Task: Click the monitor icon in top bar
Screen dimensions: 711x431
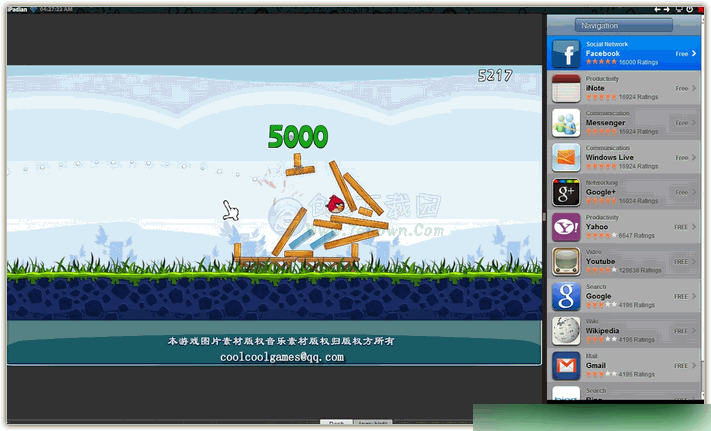Action: coord(678,8)
